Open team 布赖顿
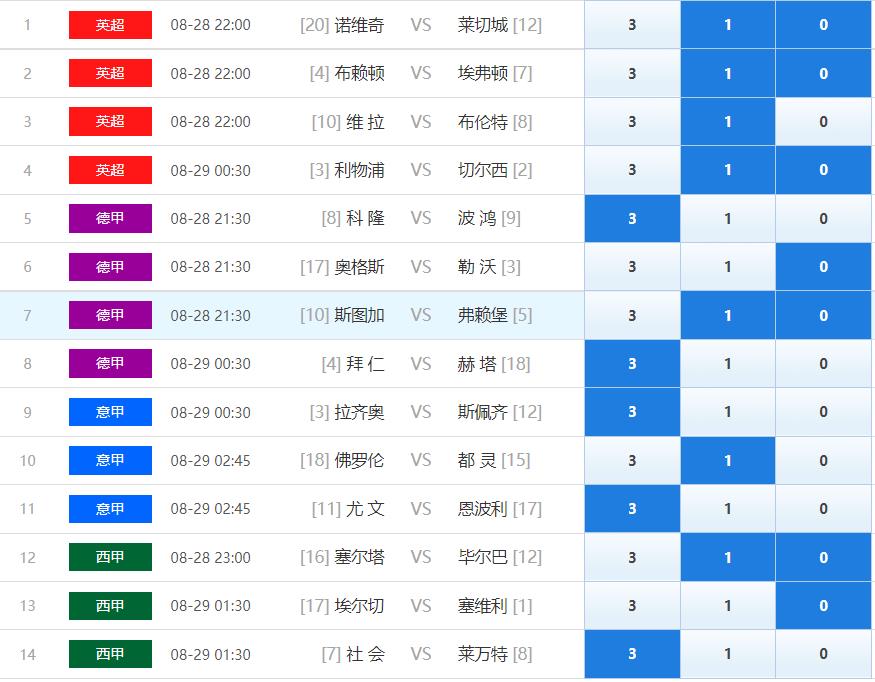Image resolution: width=875 pixels, height=682 pixels. coord(359,73)
